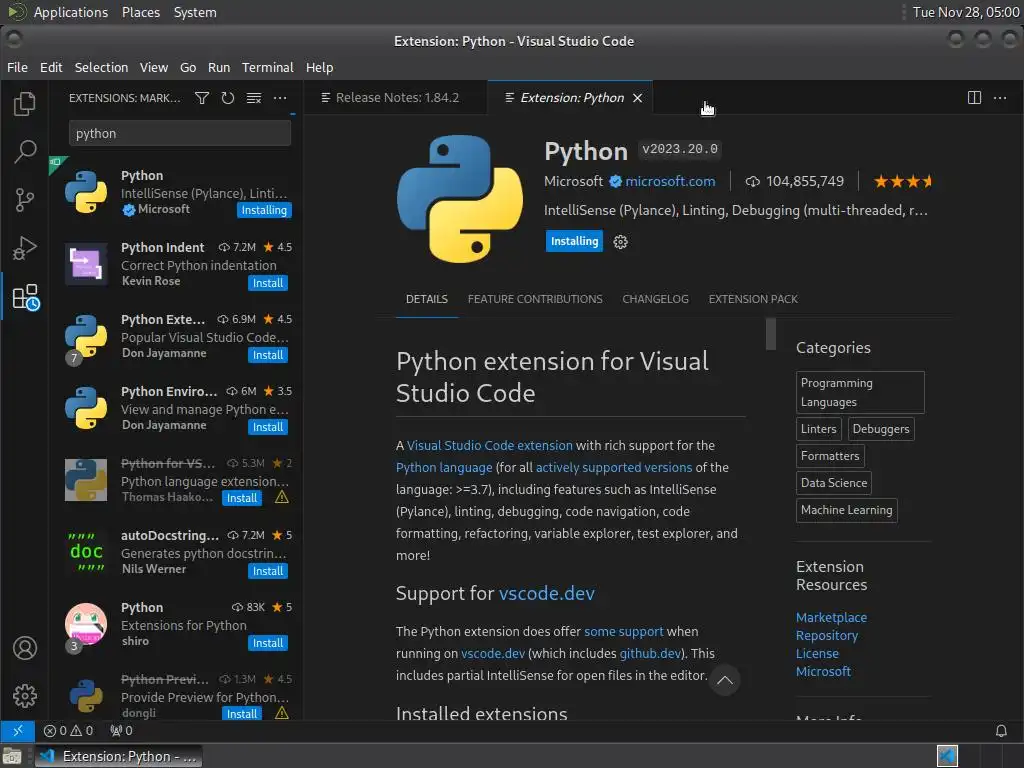
Task: Open the Search view in activity bar
Action: point(25,151)
